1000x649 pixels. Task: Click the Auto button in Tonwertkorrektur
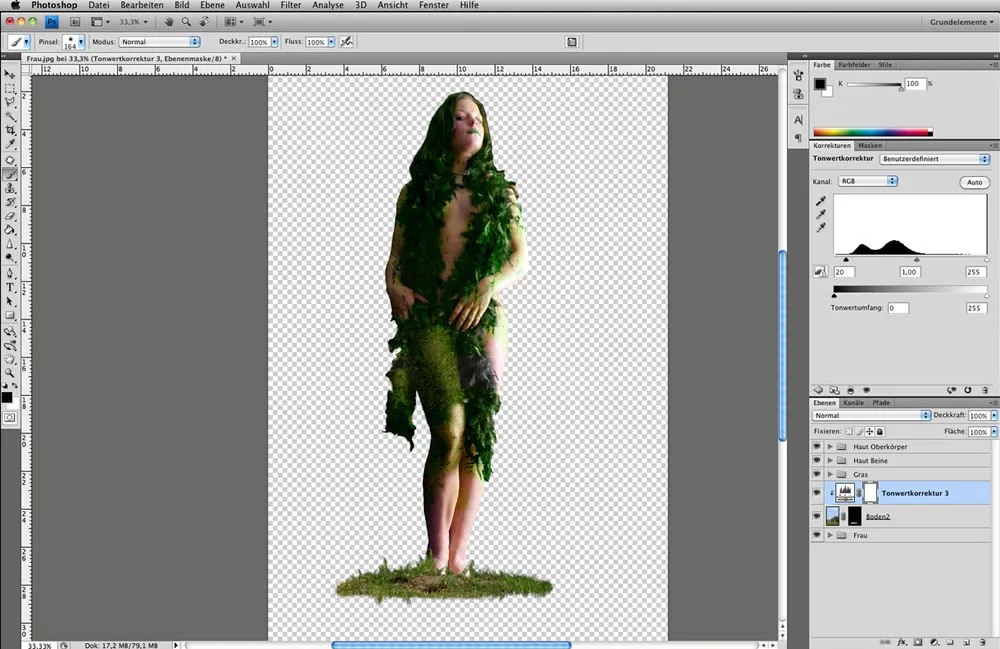coord(974,182)
